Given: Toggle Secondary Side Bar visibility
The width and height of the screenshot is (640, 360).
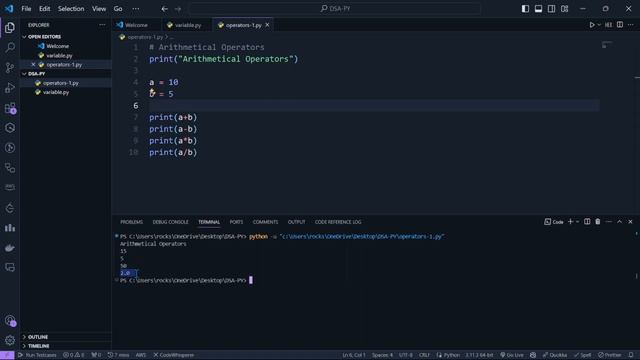Looking at the screenshot, I should click(x=551, y=9).
